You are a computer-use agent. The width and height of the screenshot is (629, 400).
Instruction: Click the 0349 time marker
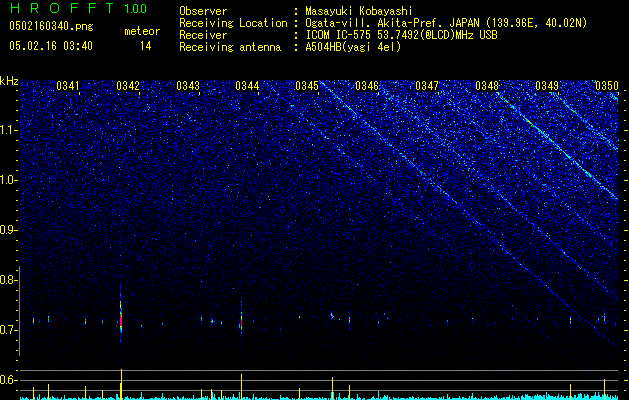[x=547, y=86]
